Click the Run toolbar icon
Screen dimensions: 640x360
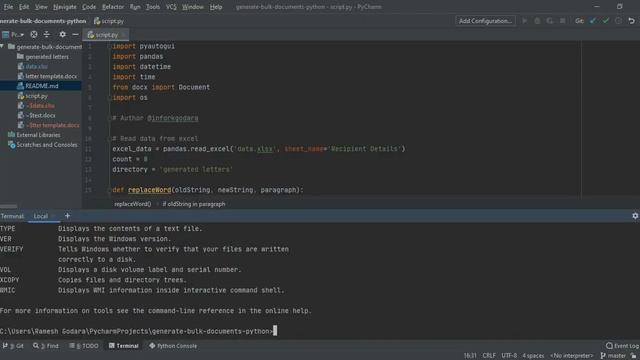[524, 21]
